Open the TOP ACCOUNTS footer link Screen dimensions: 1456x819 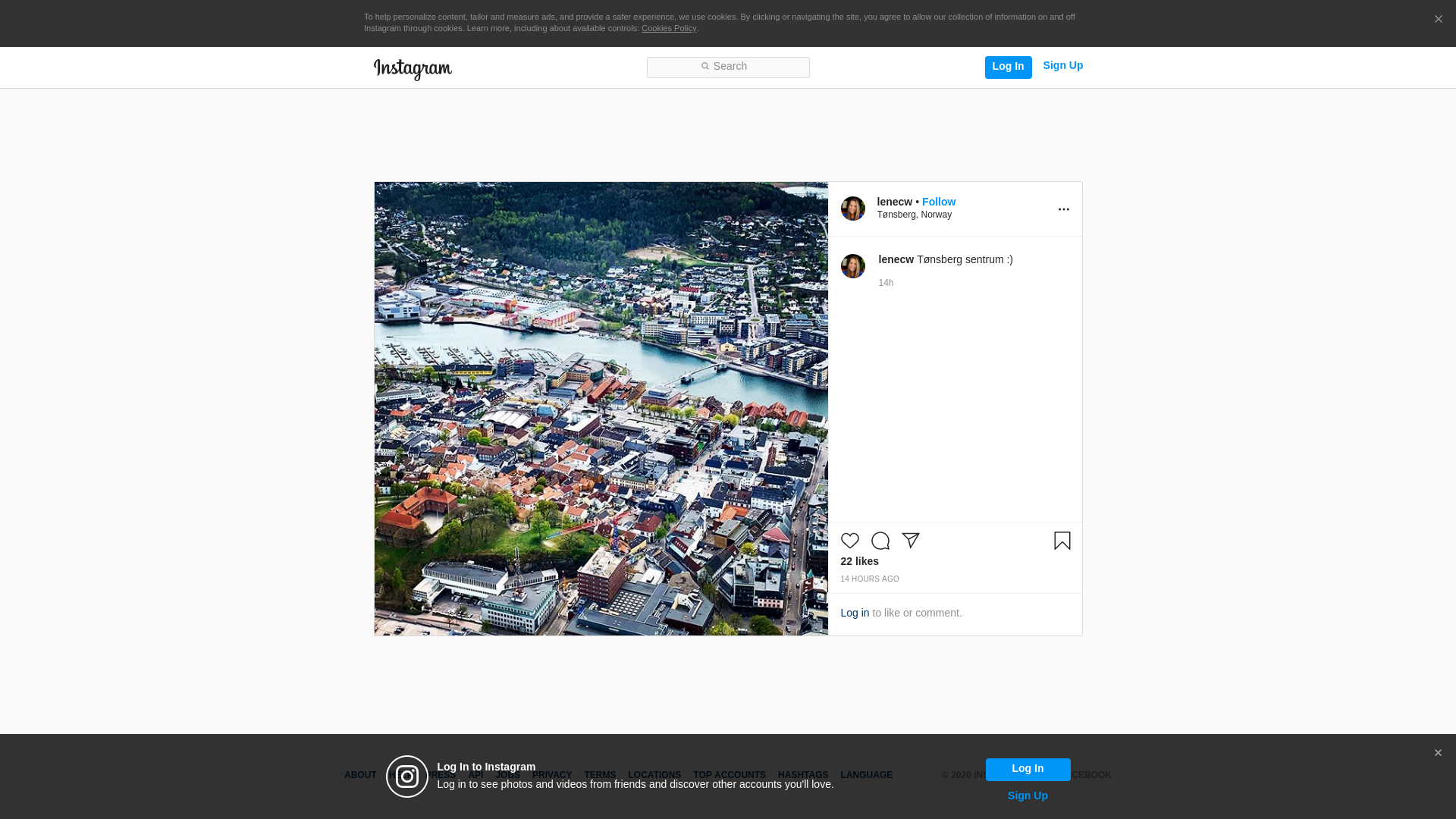coord(729,775)
